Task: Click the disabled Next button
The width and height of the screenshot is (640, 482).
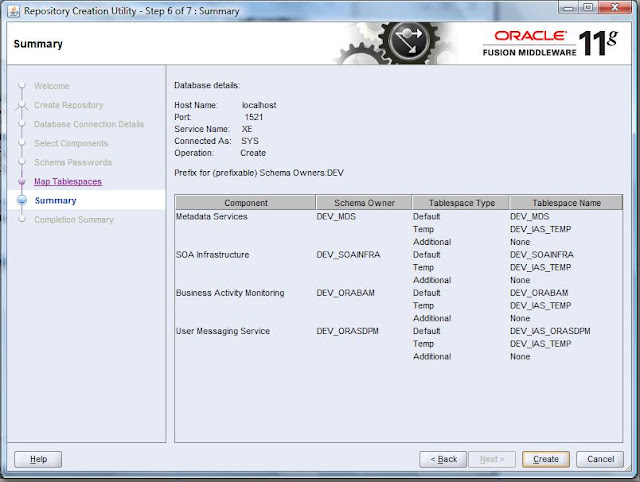Action: tap(492, 459)
